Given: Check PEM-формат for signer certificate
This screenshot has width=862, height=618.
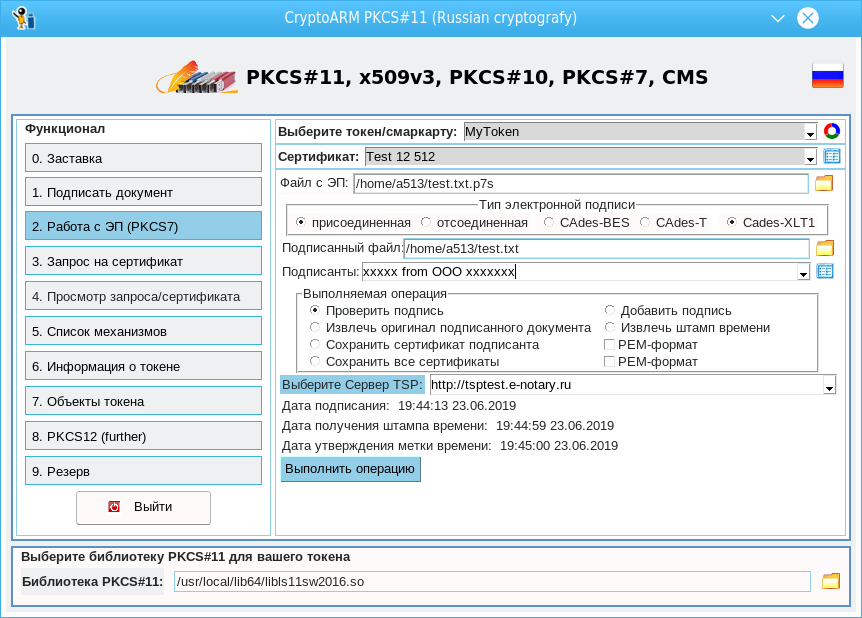Looking at the screenshot, I should coord(609,344).
